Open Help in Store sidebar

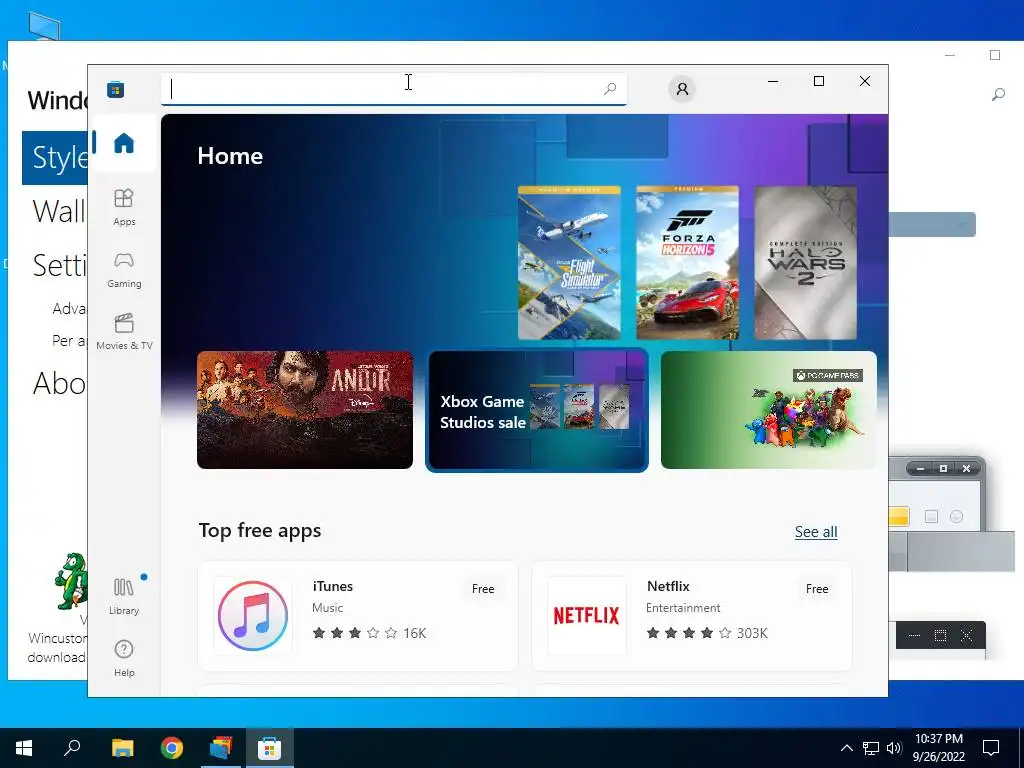tap(123, 658)
